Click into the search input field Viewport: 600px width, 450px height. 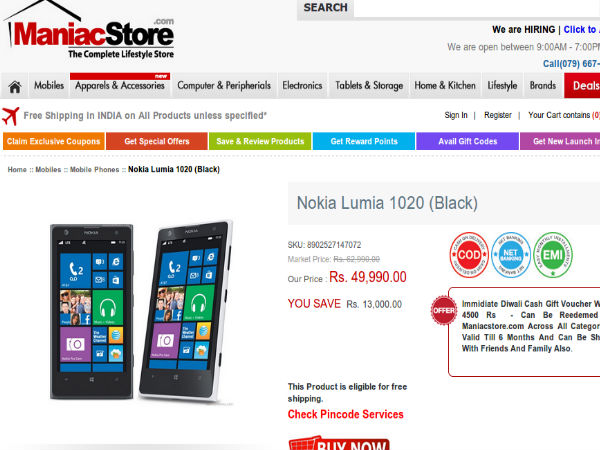tap(477, 8)
